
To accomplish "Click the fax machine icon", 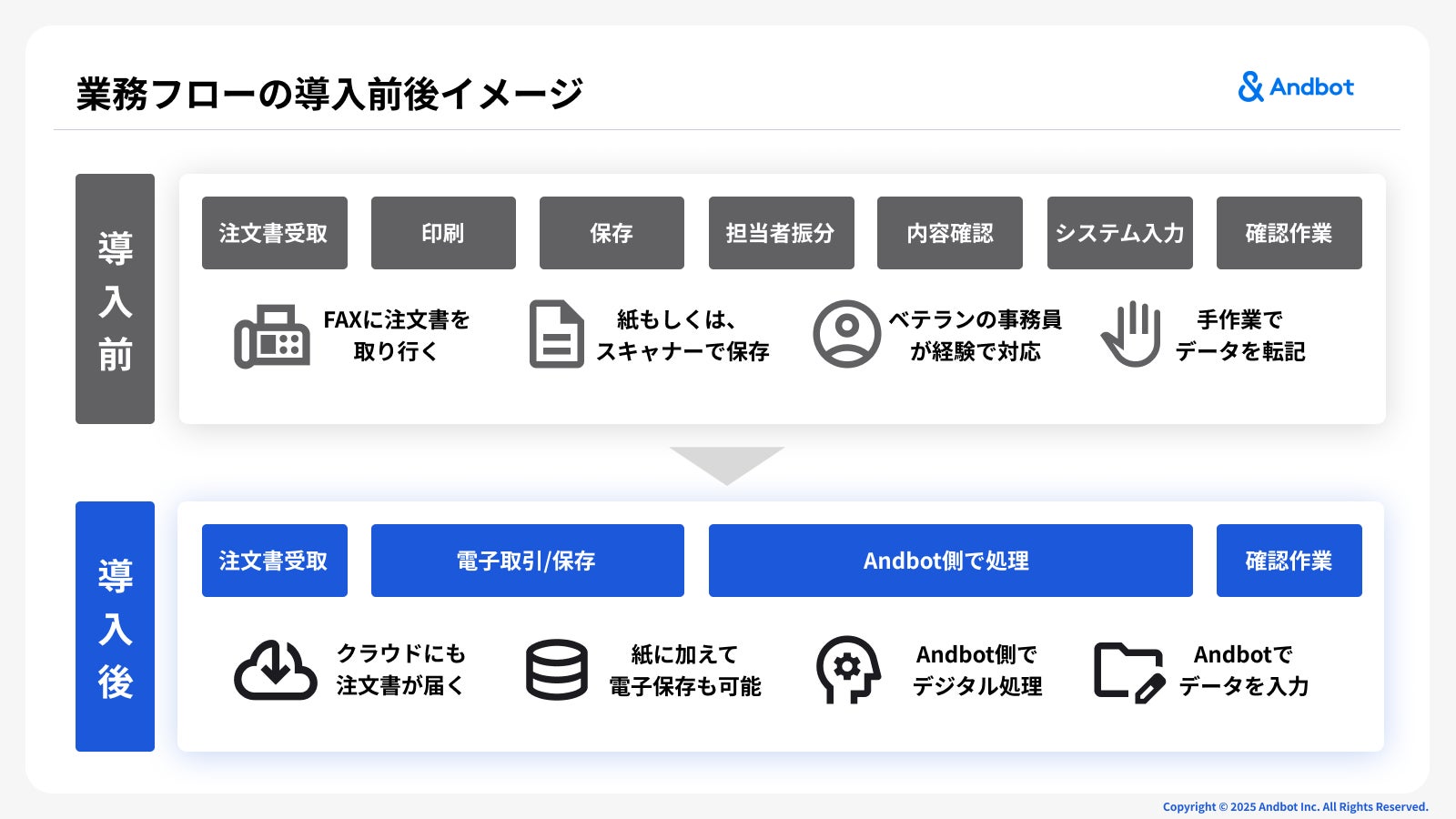I will [x=272, y=336].
